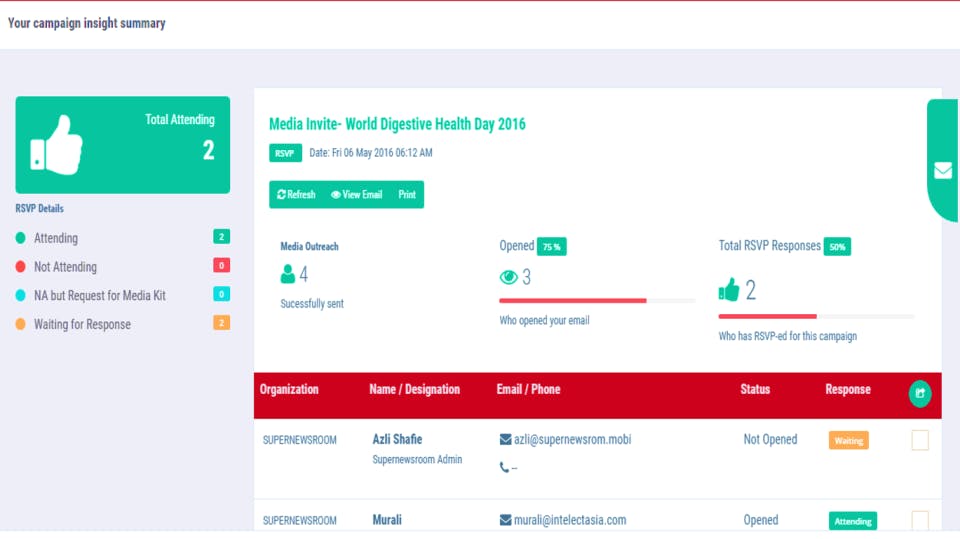Screen dimensions: 960x539
Task: Click the thumbs-up RSVP Responses icon
Action: click(729, 289)
